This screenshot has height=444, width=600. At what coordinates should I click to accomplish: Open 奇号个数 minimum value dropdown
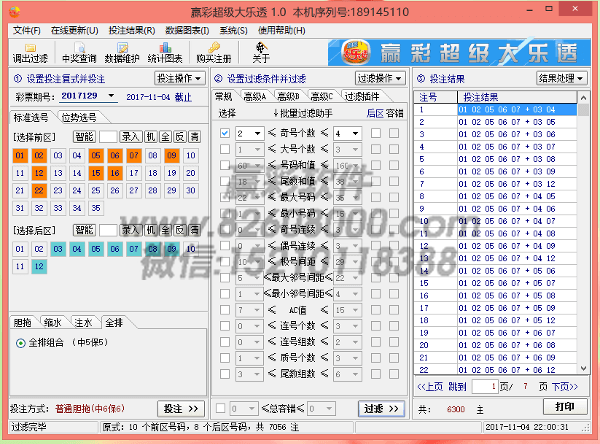tap(258, 133)
